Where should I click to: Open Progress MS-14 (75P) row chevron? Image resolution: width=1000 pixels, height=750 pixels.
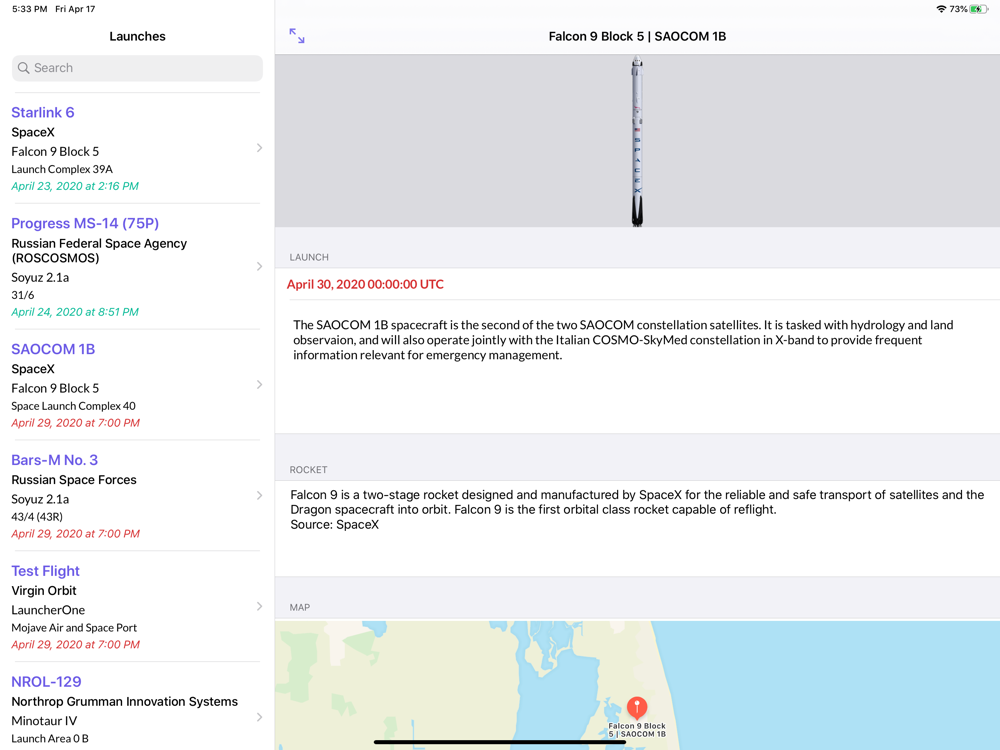click(259, 267)
